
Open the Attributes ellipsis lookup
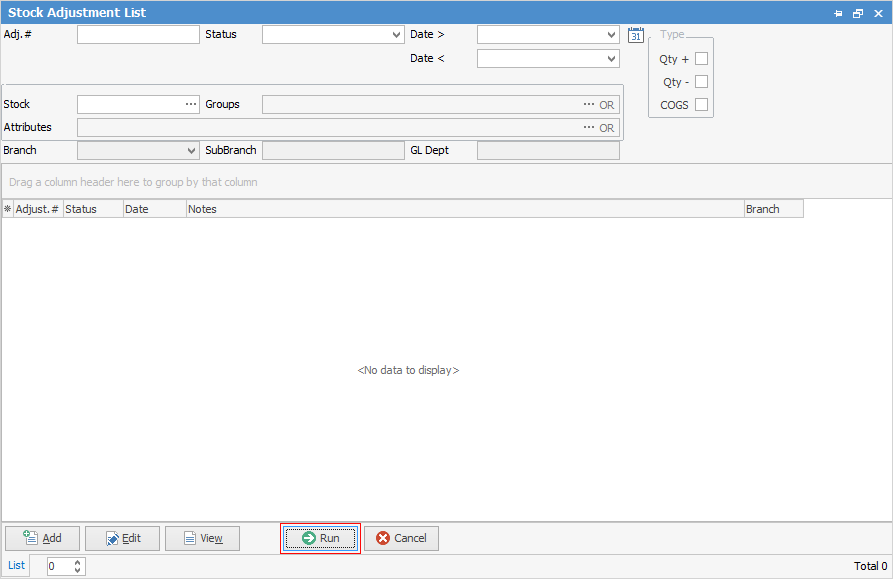point(589,127)
